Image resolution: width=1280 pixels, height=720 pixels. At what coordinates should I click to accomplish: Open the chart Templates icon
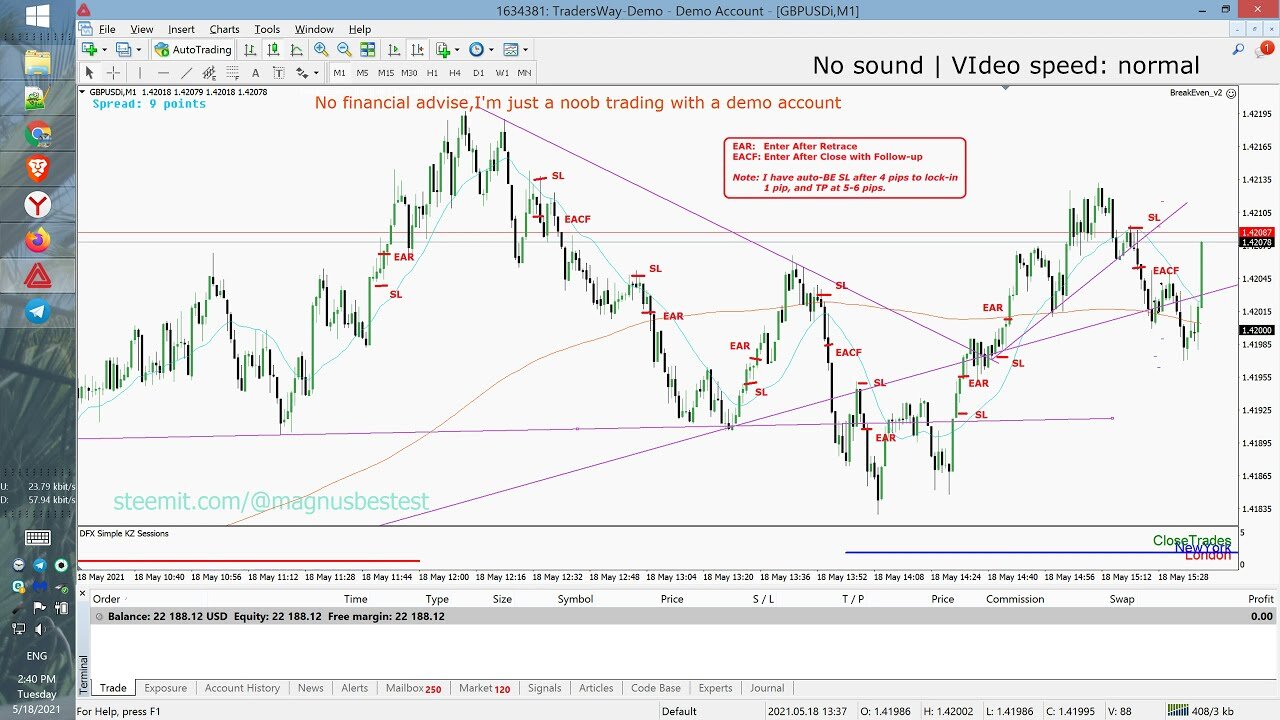(x=511, y=49)
